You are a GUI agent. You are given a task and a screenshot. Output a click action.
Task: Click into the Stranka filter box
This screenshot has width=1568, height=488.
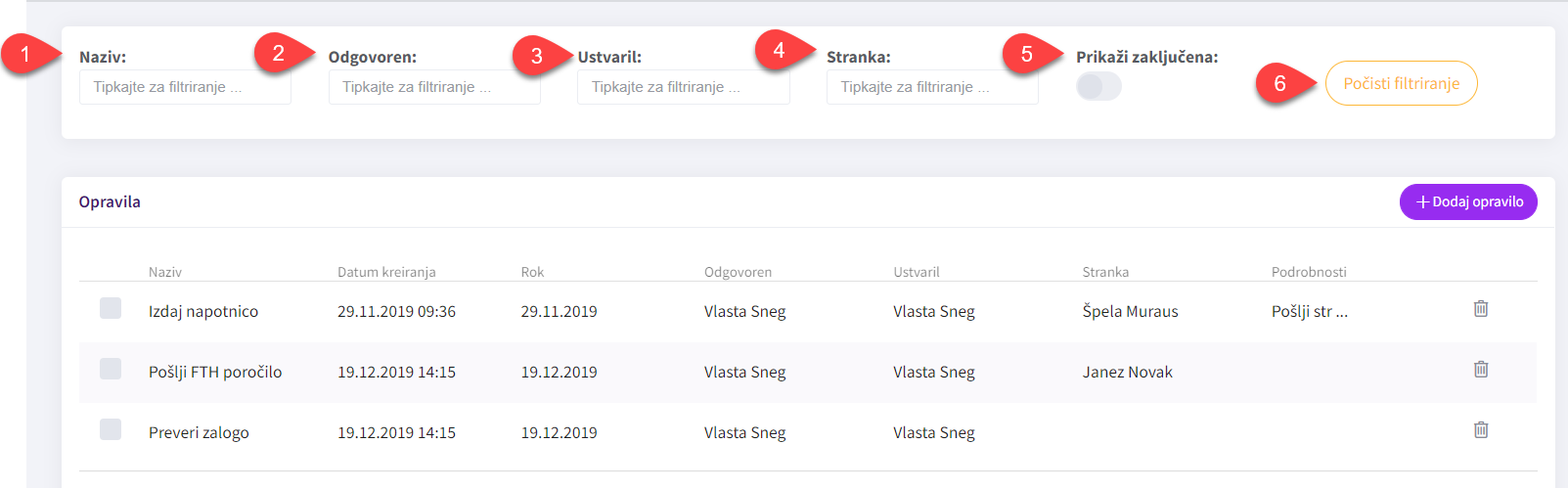click(x=932, y=87)
